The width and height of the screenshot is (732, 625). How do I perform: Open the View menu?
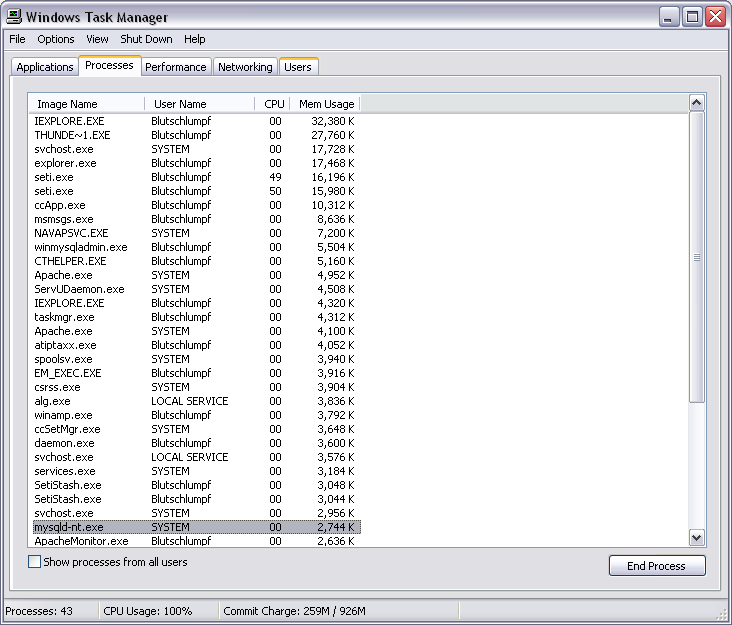click(97, 39)
